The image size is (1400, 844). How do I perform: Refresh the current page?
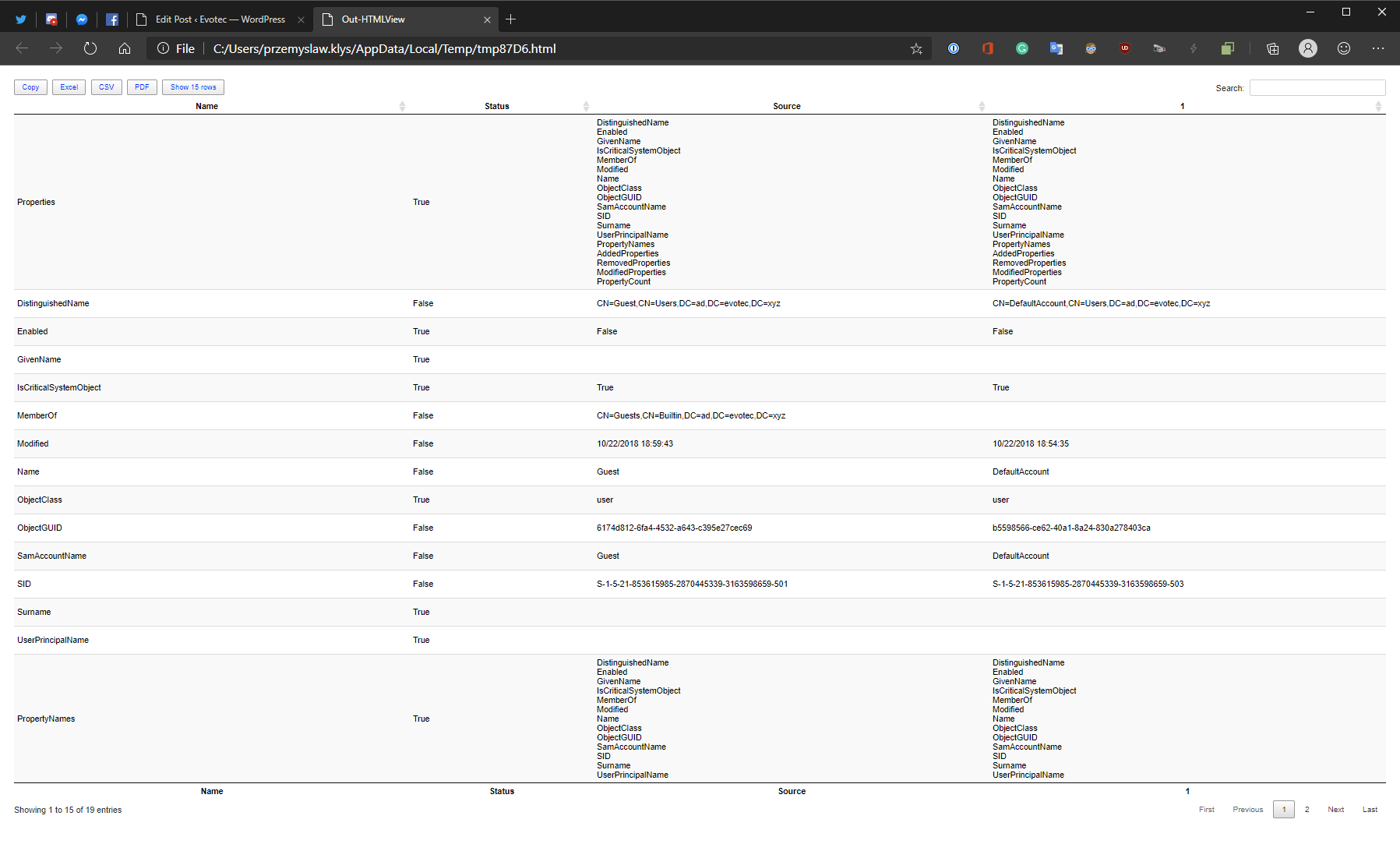(90, 48)
